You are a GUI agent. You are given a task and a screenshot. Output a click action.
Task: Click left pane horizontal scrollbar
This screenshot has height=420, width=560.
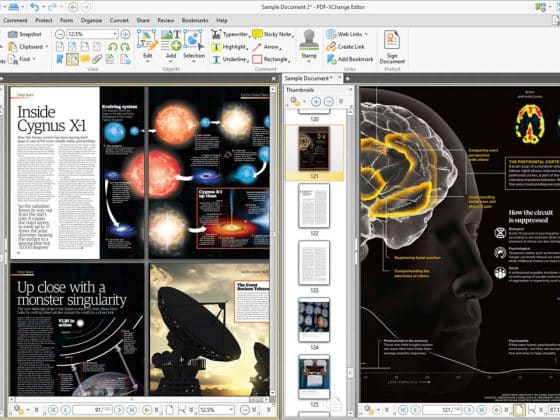pyautogui.click(x=139, y=399)
